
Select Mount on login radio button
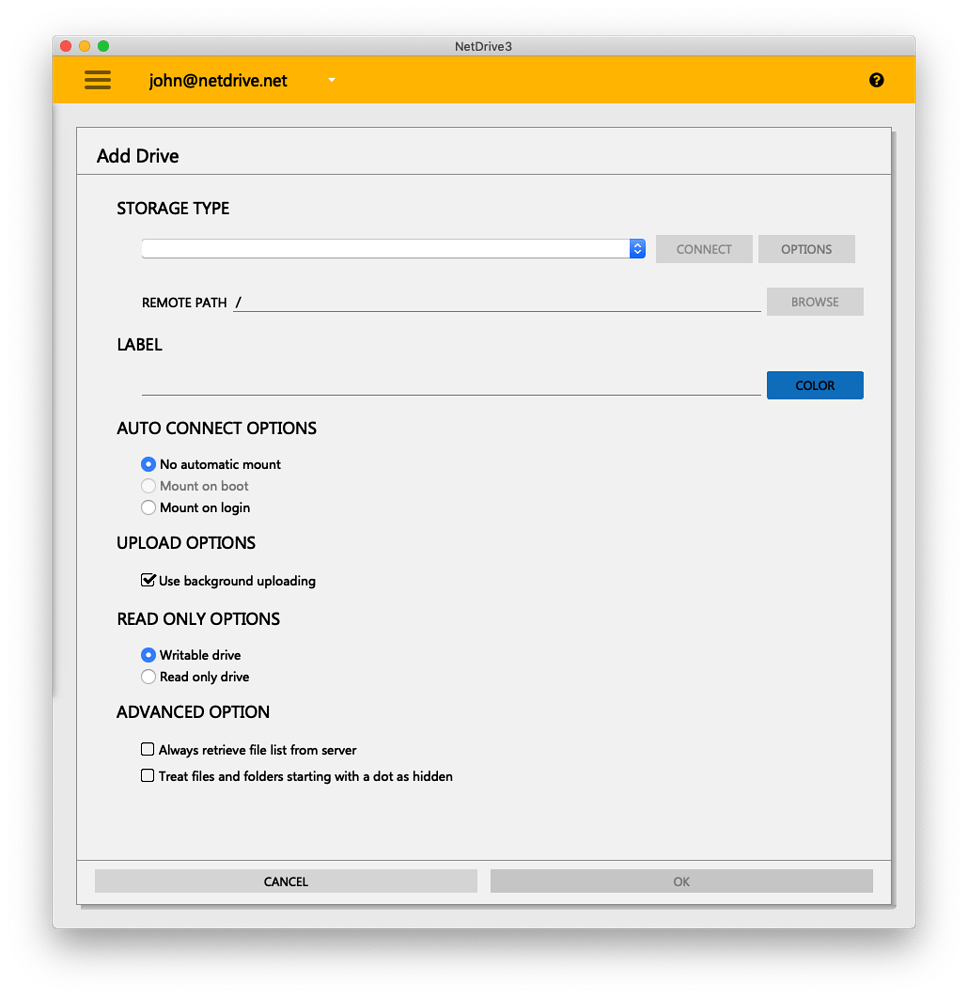click(x=148, y=507)
